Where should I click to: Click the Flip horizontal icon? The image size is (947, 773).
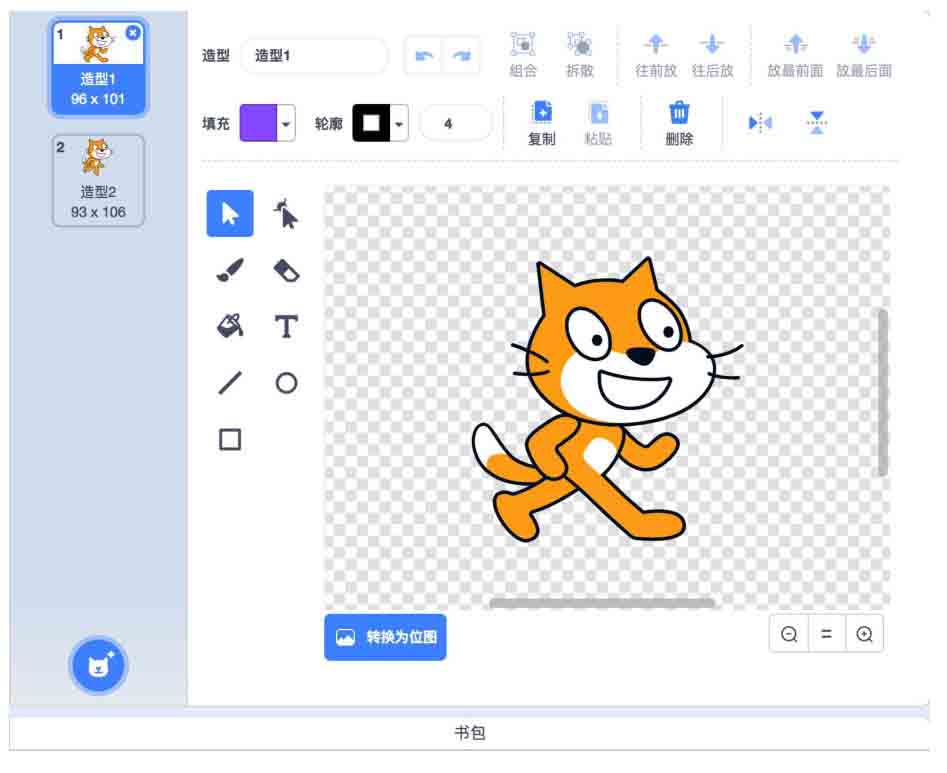[760, 123]
